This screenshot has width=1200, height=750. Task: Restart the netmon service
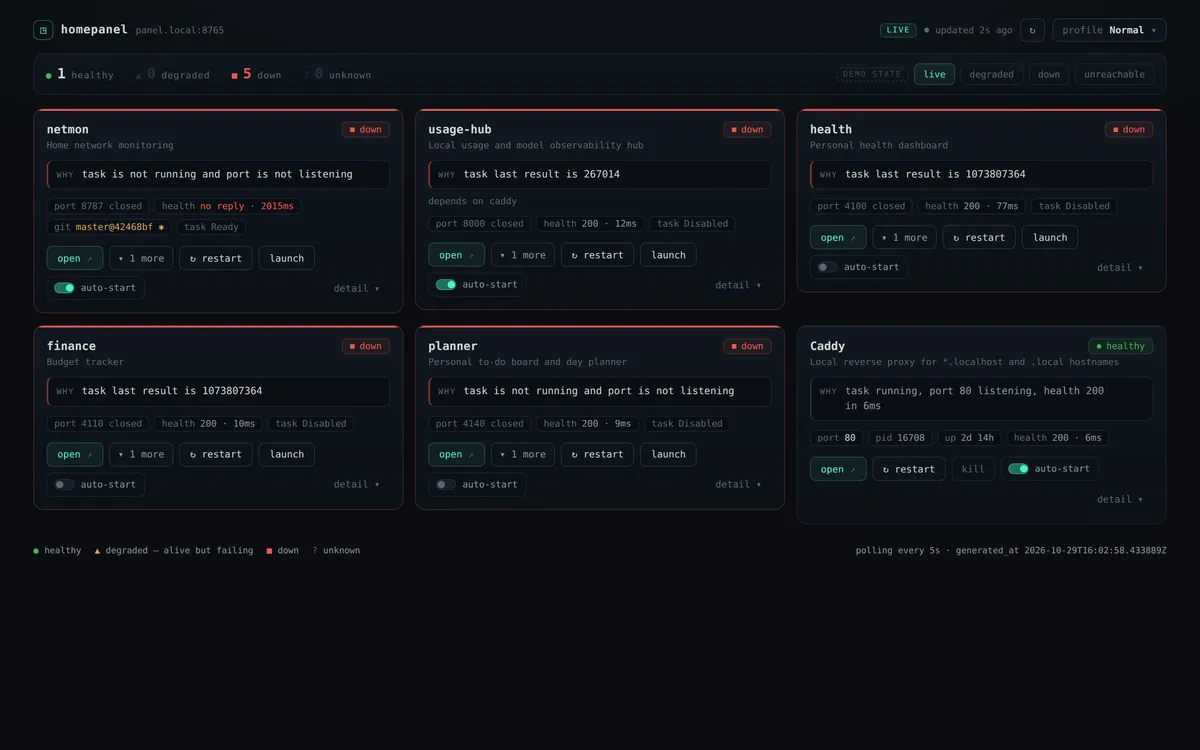coord(216,258)
